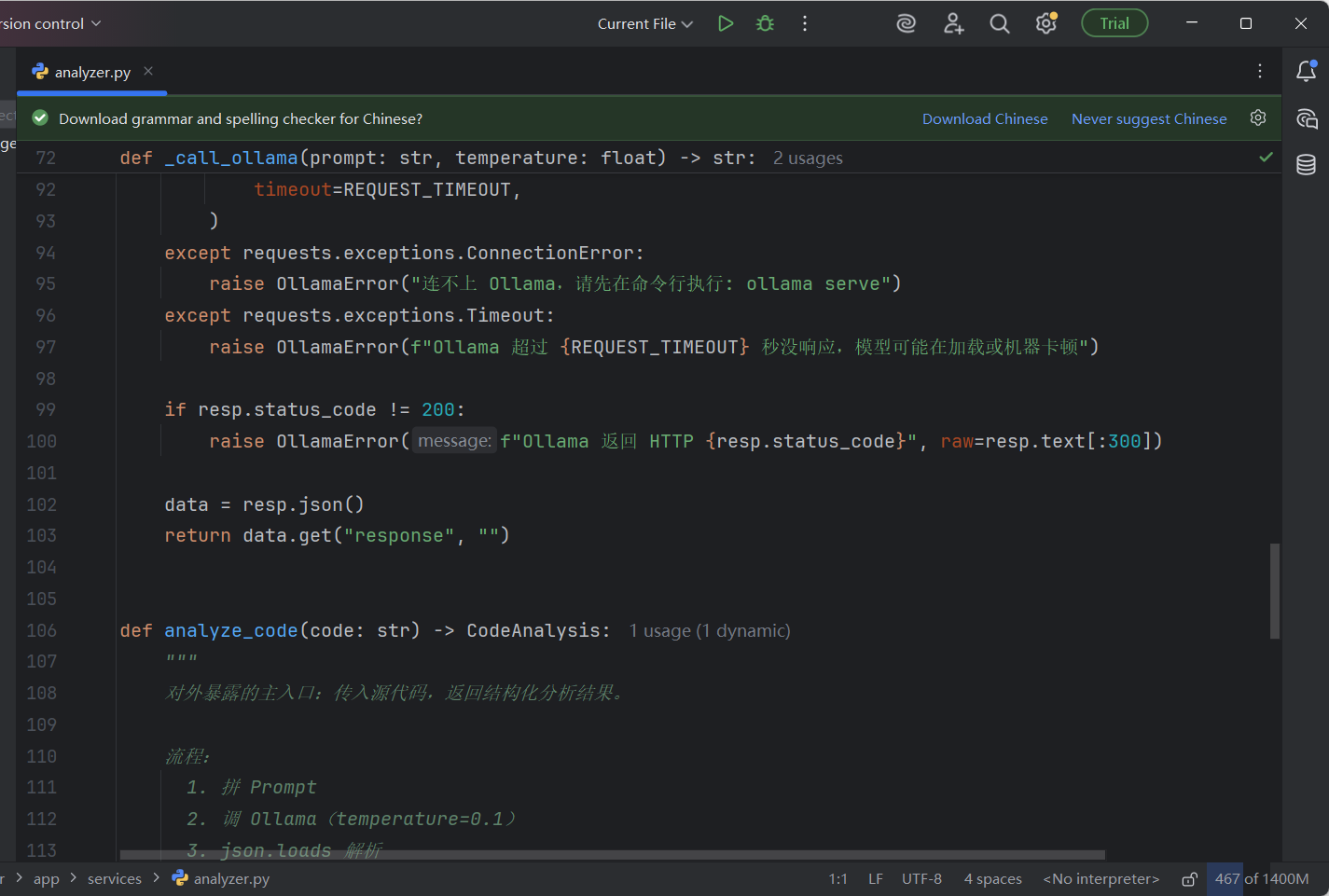Click the Trial license button
1329x896 pixels.
click(1114, 23)
